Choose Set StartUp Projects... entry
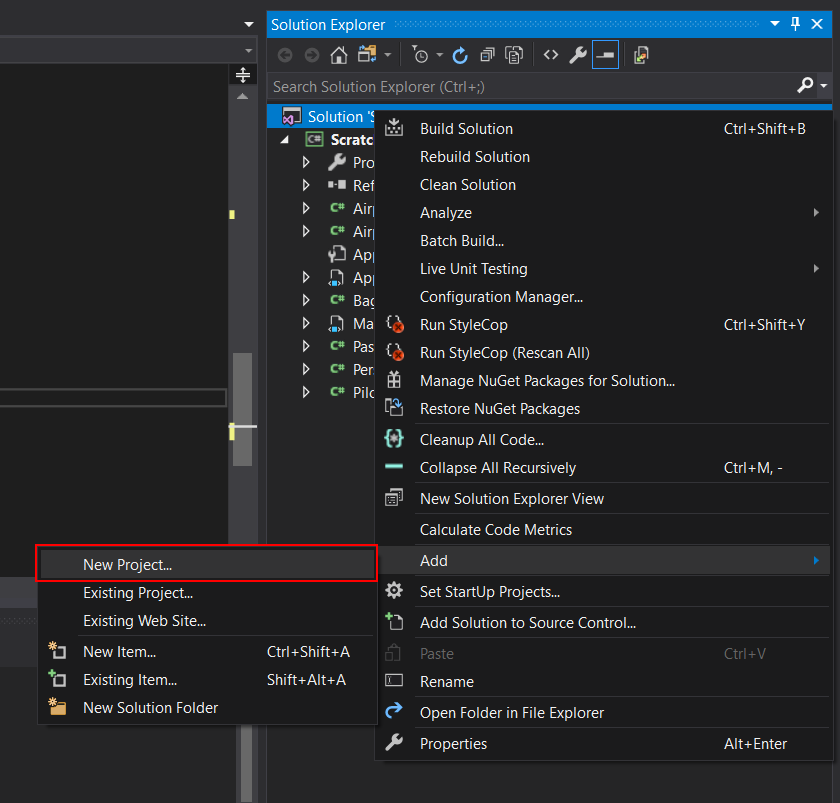The height and width of the screenshot is (803, 840). [604, 591]
